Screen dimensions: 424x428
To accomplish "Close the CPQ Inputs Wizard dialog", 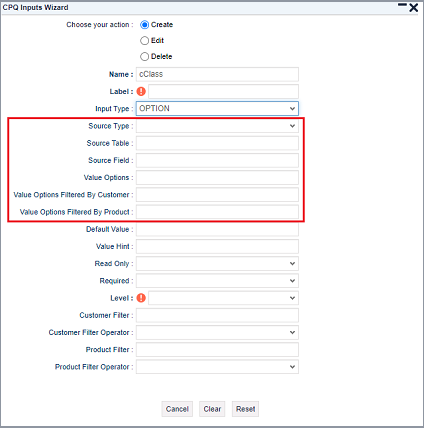I will pyautogui.click(x=414, y=7).
